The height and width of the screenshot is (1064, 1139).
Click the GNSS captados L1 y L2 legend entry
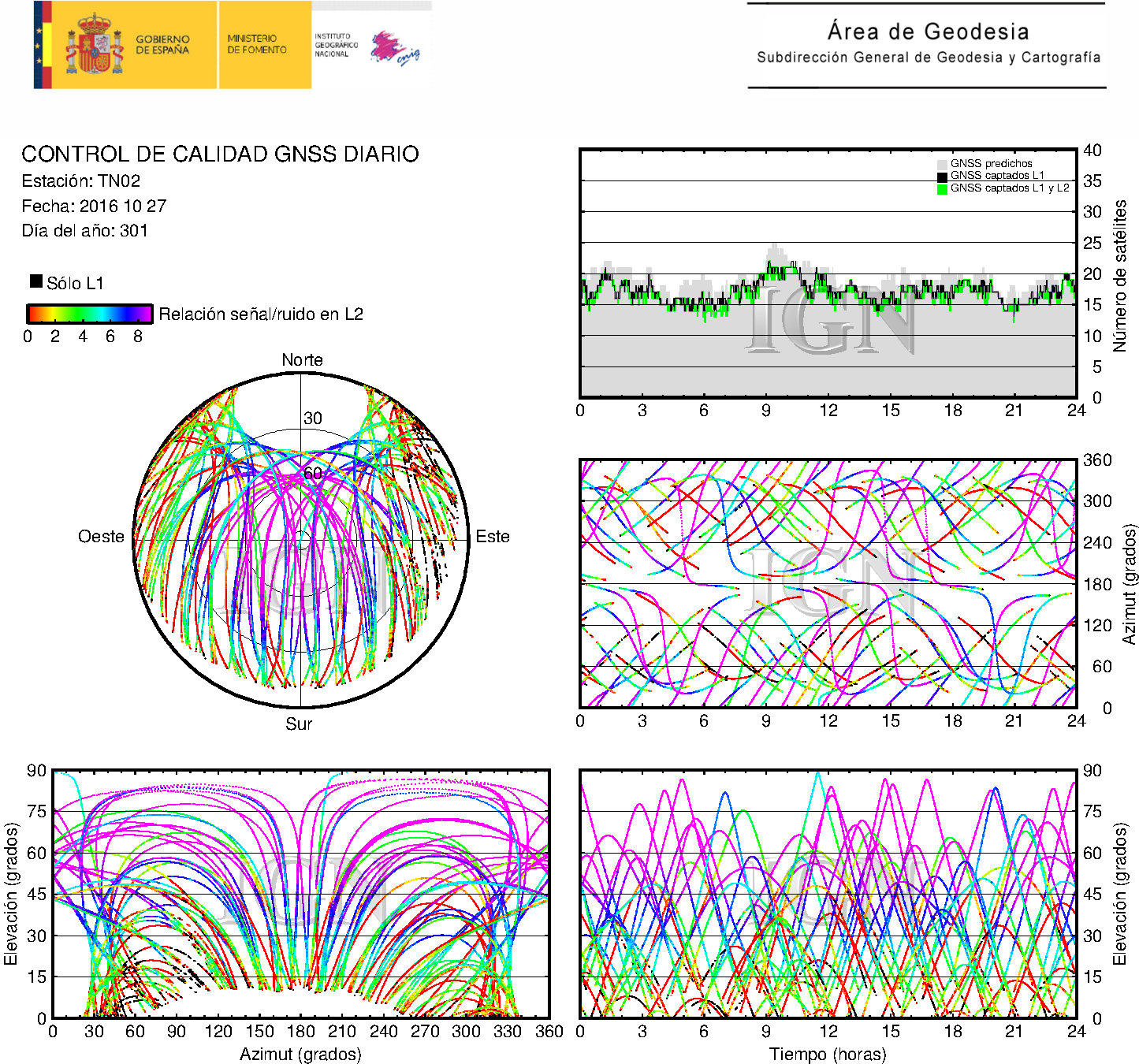pos(1003,188)
